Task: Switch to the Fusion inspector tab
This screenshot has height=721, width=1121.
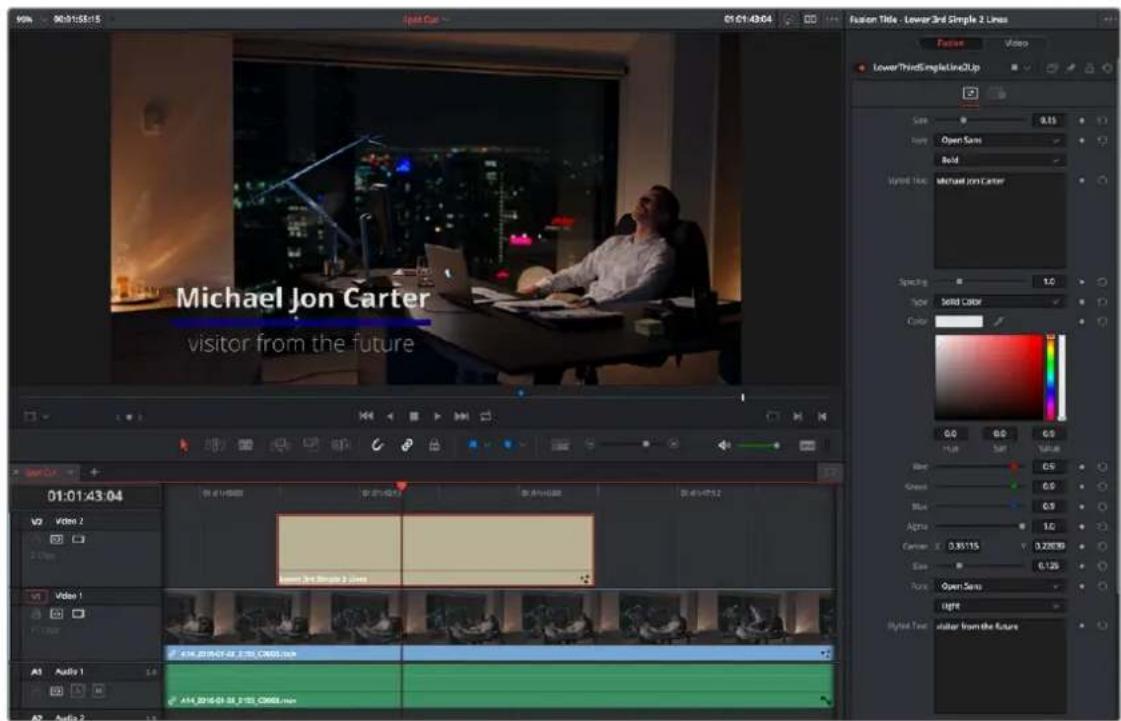Action: click(950, 43)
